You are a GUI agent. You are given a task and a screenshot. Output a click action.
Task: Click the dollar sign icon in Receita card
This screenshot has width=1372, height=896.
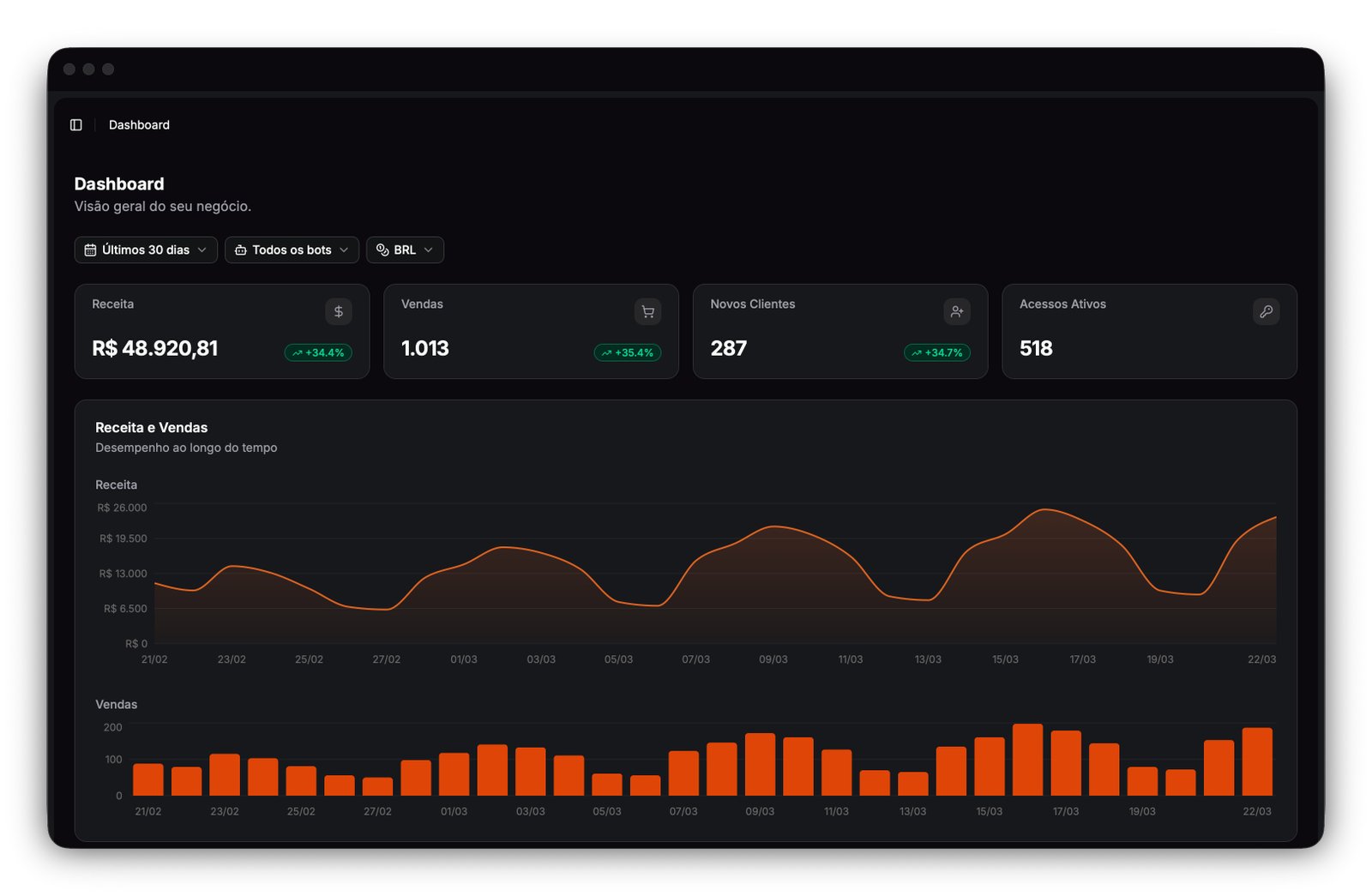point(339,311)
